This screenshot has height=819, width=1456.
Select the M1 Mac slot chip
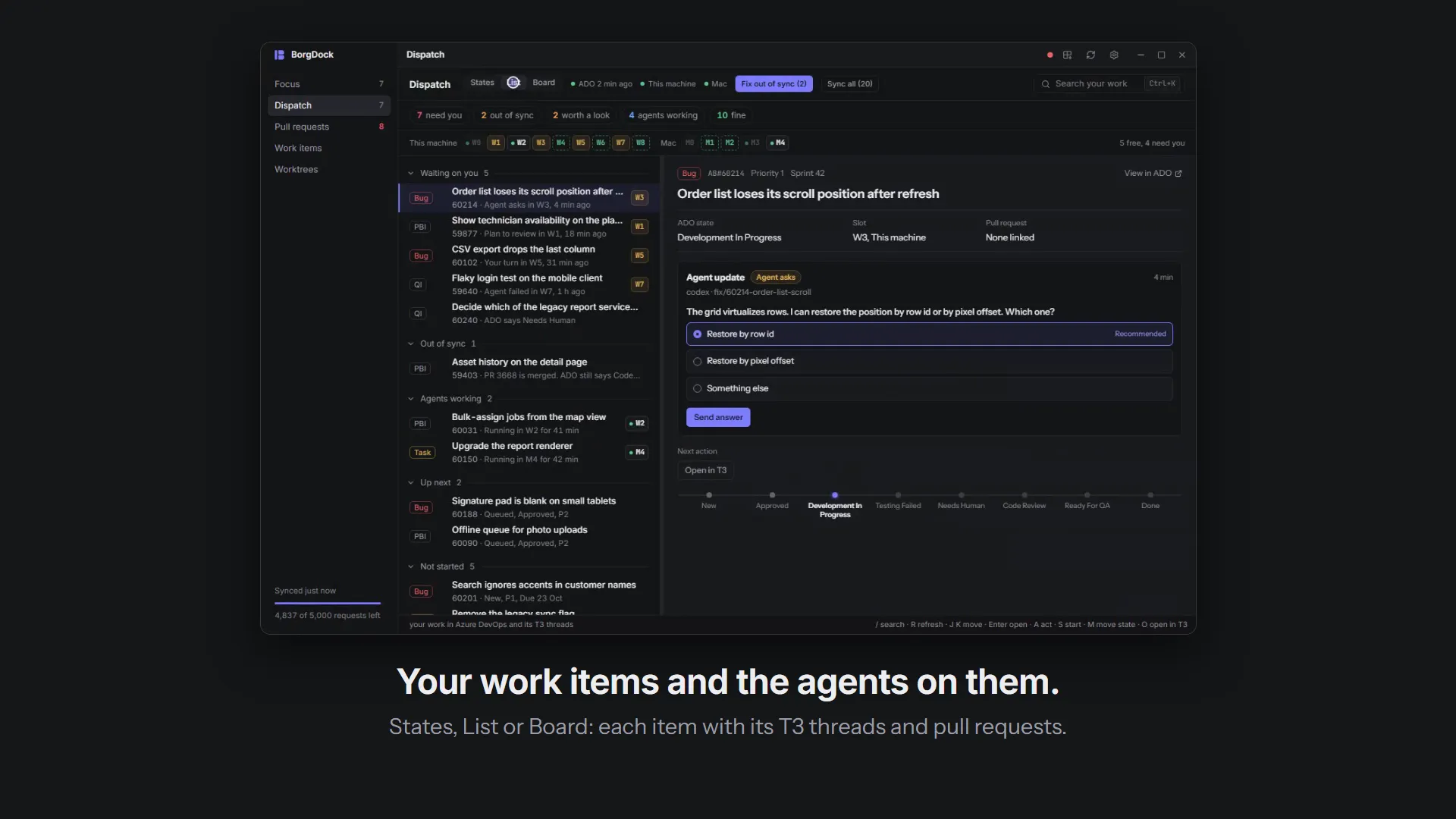pos(709,143)
